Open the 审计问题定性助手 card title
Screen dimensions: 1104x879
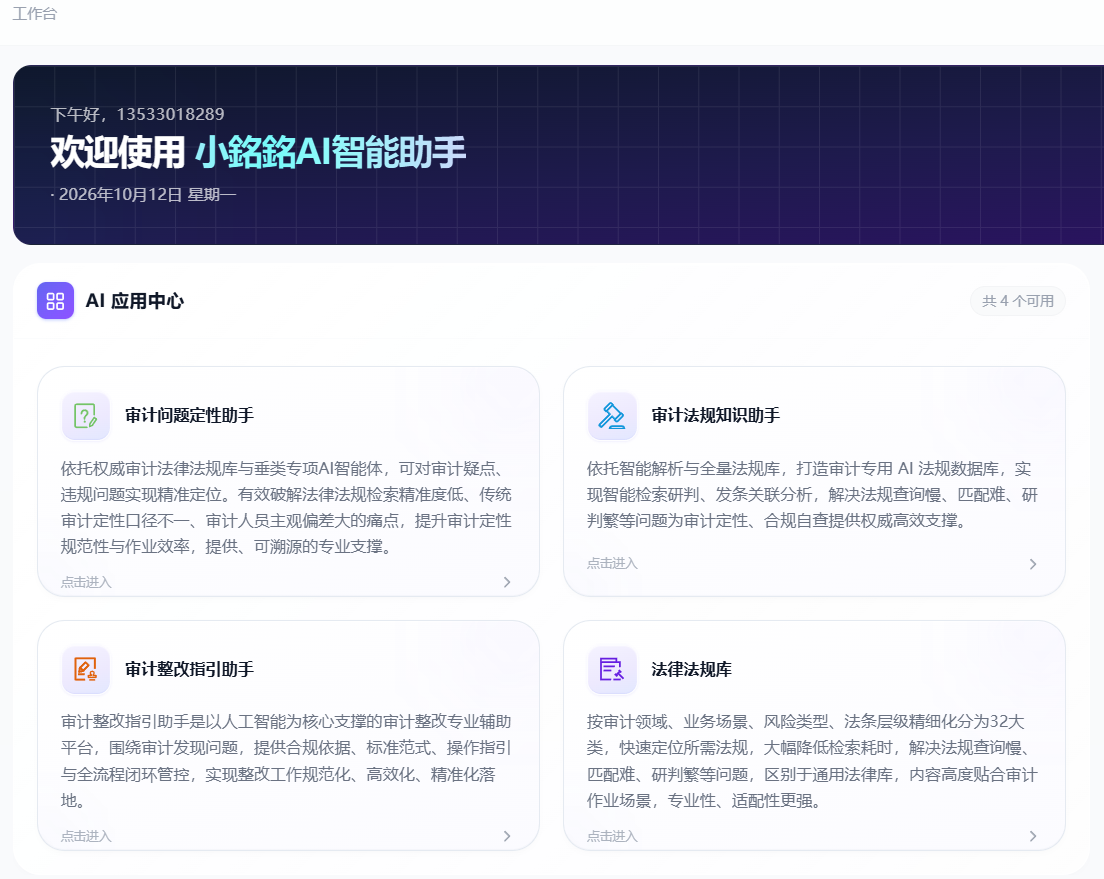click(189, 416)
